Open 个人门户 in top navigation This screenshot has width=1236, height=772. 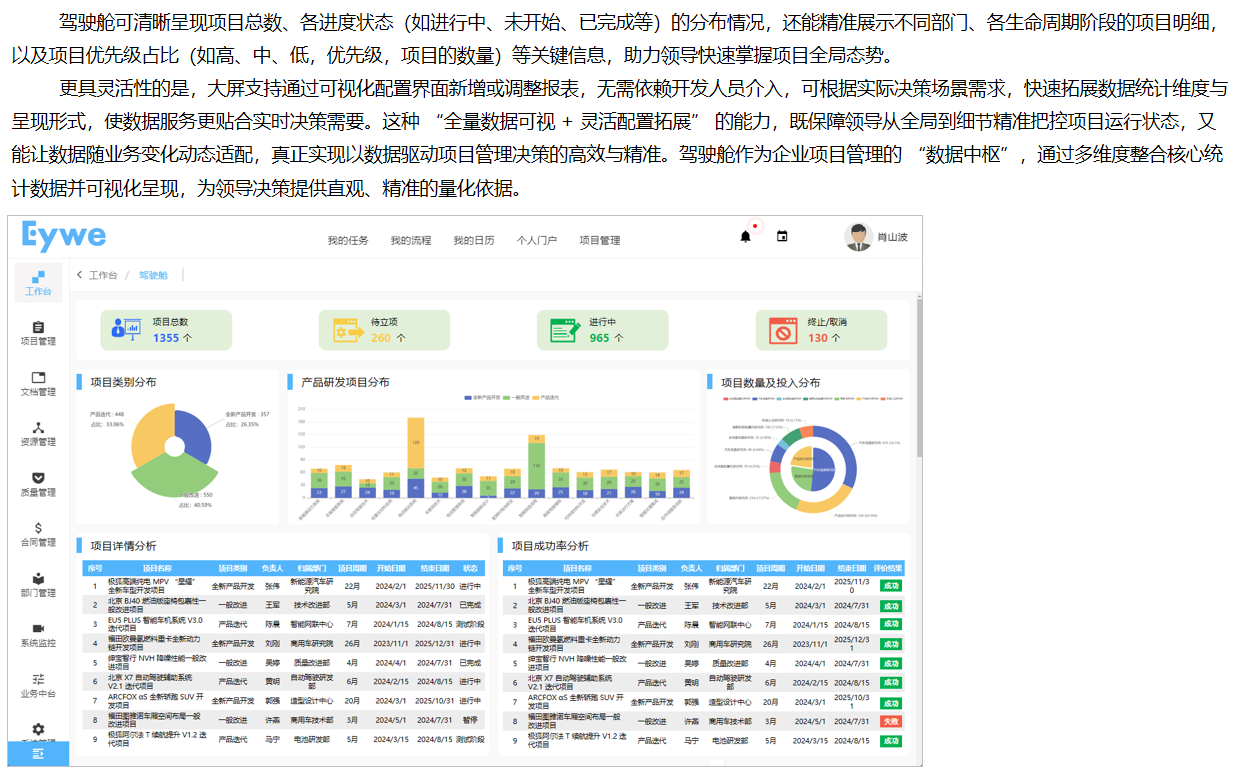(536, 241)
